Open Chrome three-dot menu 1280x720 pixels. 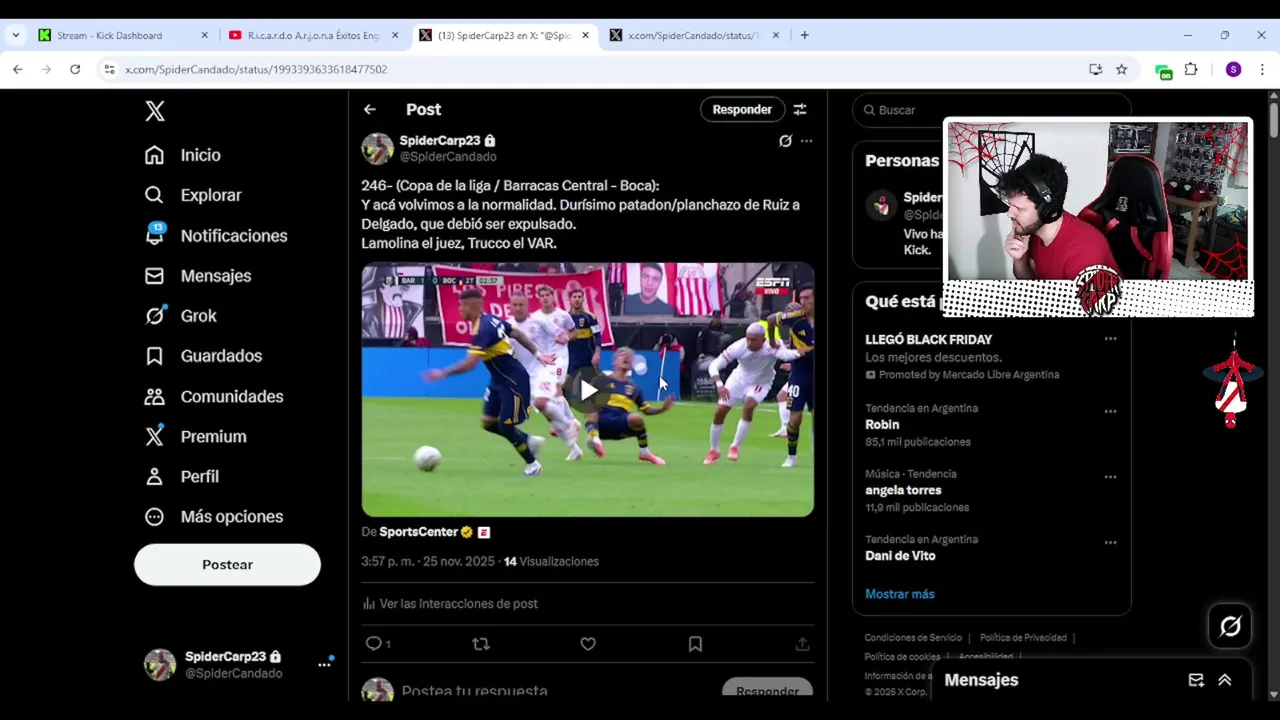click(x=1262, y=69)
